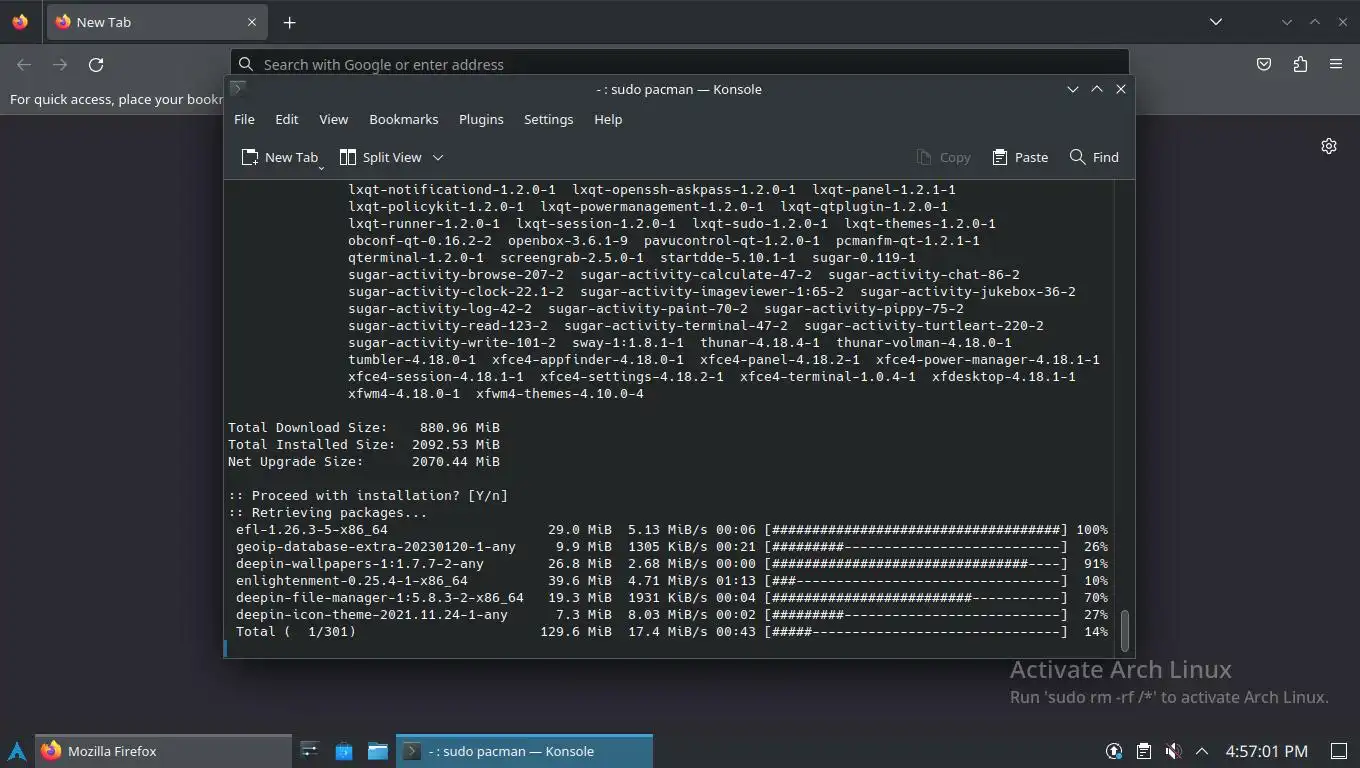This screenshot has height=768, width=1360.
Task: Close the Firefox window
Action: coord(1343,22)
